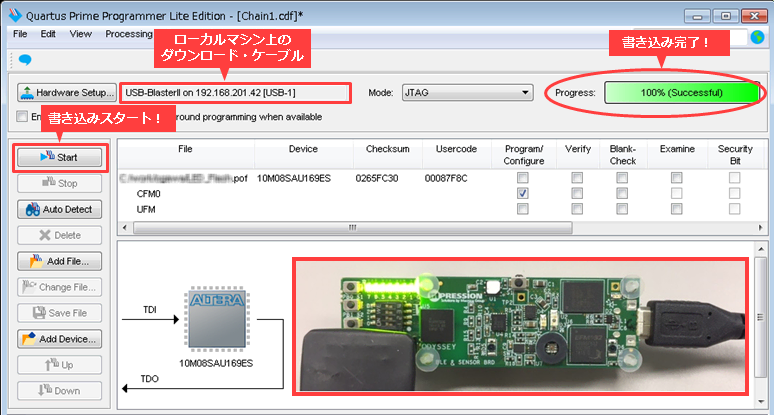
Task: Click the Altera chip device icon
Action: [217, 320]
